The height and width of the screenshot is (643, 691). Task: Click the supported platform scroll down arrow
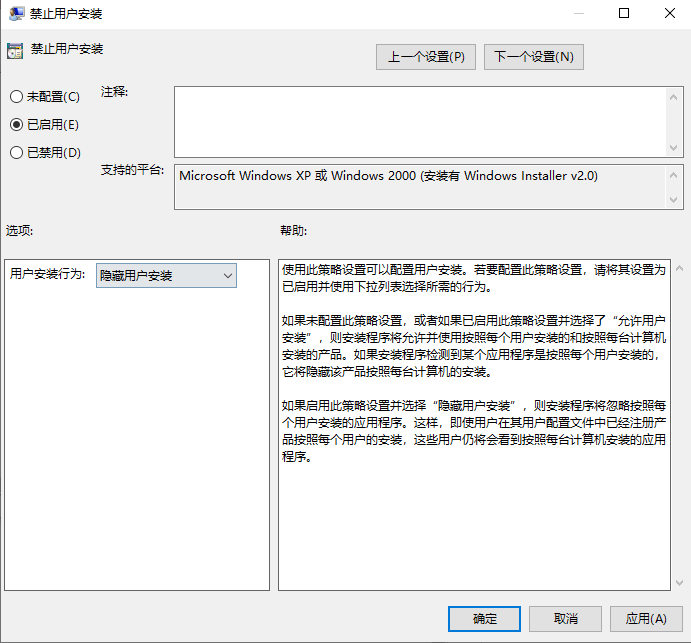(x=674, y=200)
